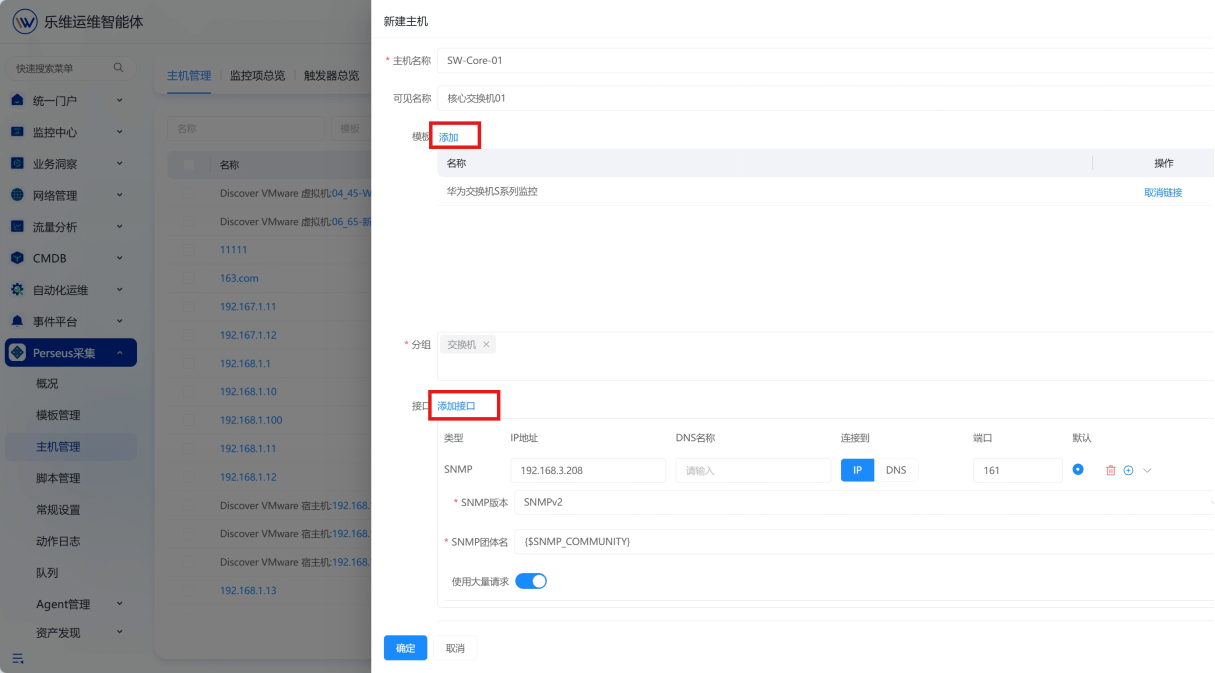The width and height of the screenshot is (1215, 673).
Task: Collapse the SNMP interface details chevron
Action: 1147,470
